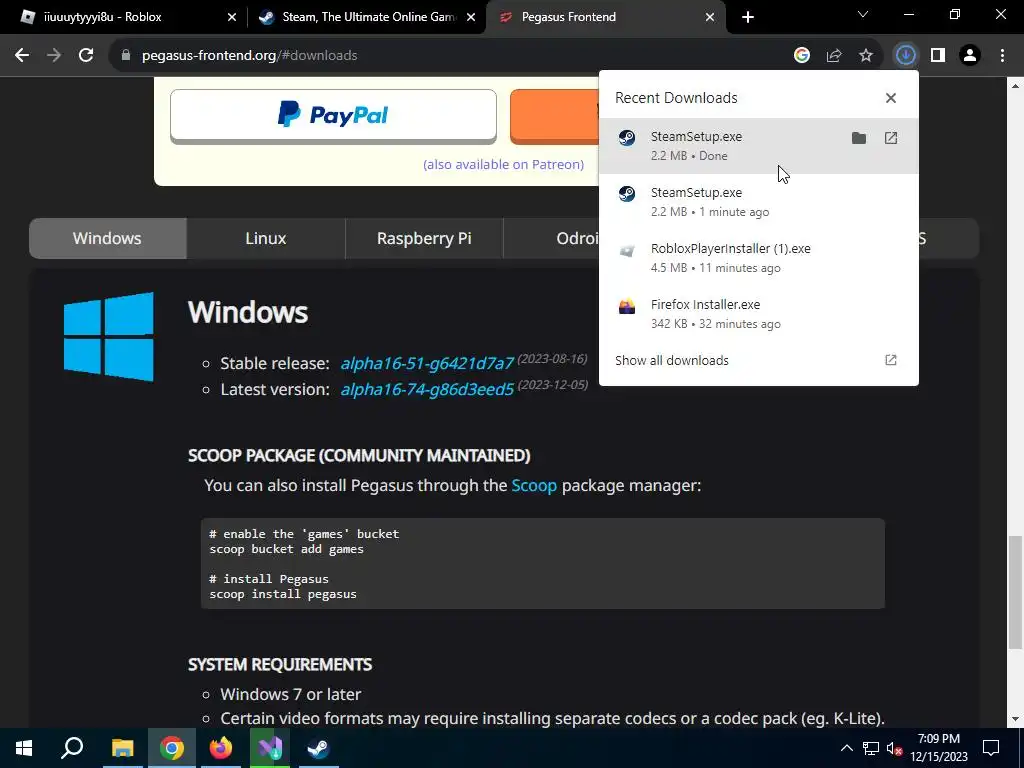Viewport: 1024px width, 768px height.
Task: Select the RobloxPlayerInstaller (1).exe download
Action: (758, 258)
